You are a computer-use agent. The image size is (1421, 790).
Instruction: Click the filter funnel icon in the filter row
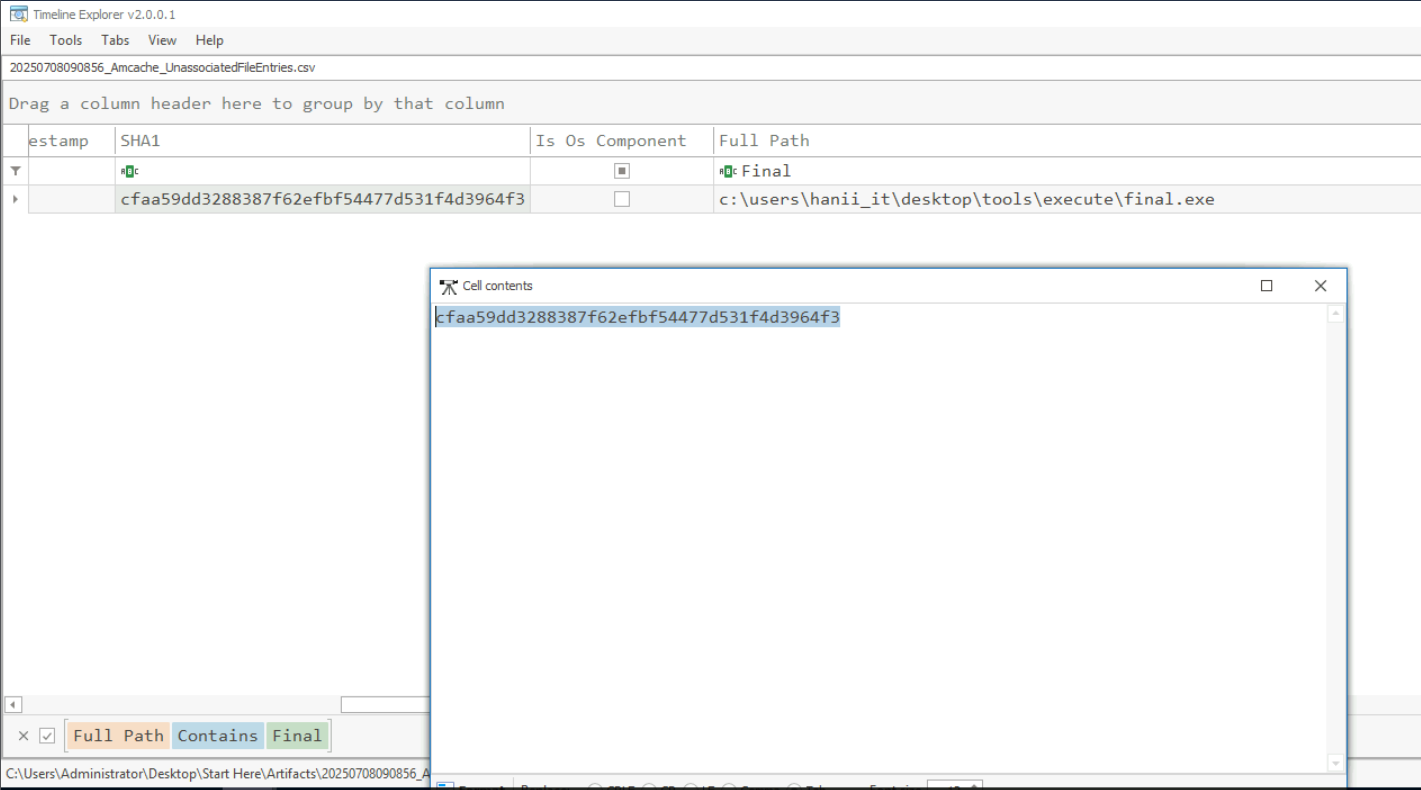[x=15, y=171]
